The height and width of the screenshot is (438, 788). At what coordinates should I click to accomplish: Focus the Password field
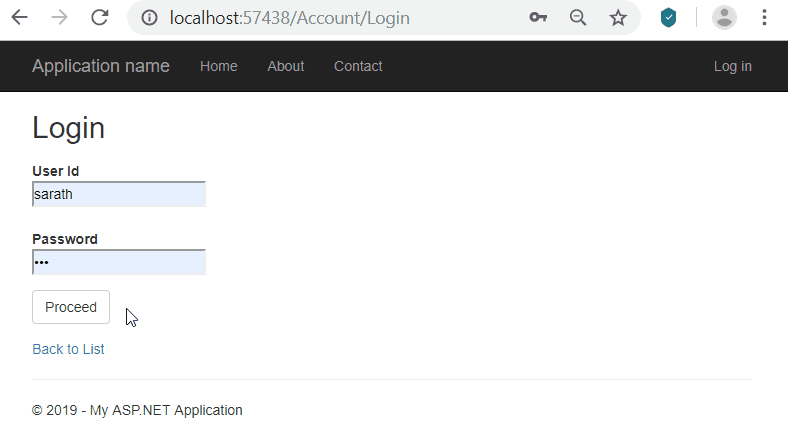119,262
